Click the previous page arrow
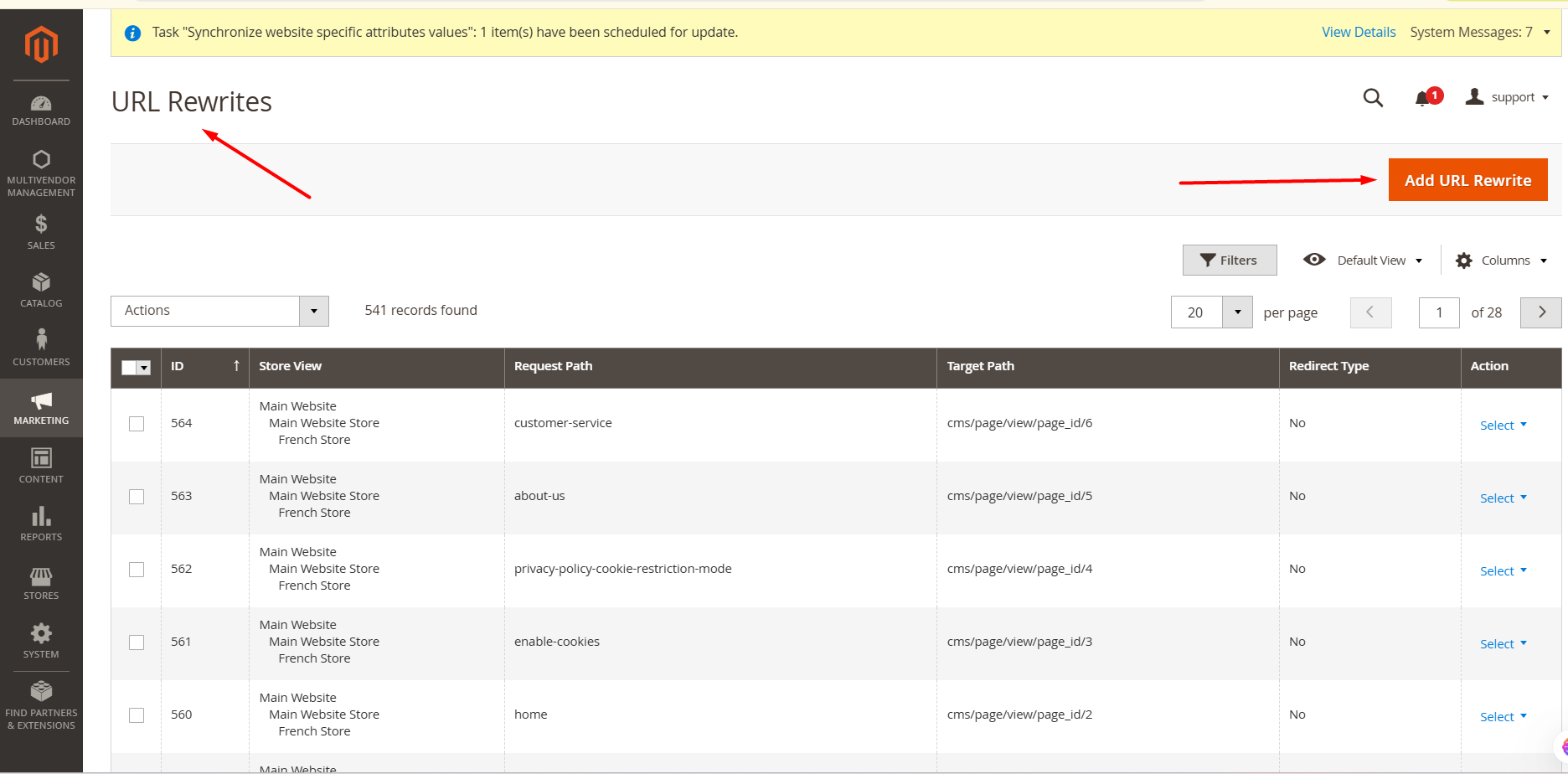 click(1370, 312)
